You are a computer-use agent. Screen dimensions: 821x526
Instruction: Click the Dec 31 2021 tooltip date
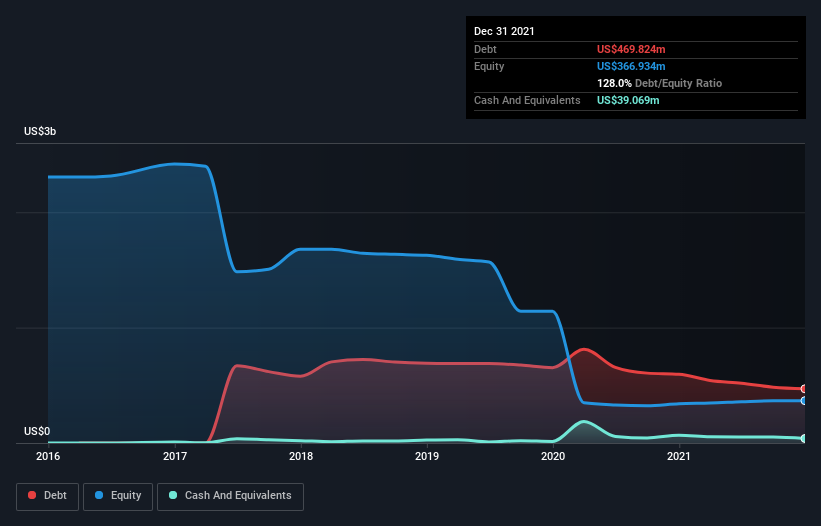pyautogui.click(x=504, y=31)
